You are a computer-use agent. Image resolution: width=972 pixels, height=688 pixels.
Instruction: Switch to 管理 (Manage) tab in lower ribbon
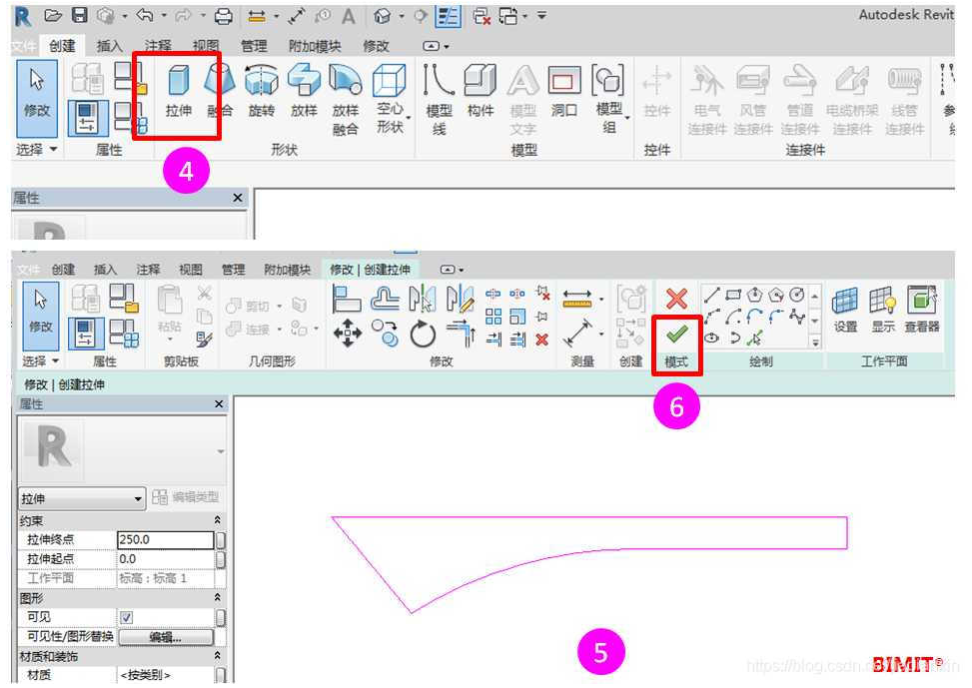pos(233,270)
